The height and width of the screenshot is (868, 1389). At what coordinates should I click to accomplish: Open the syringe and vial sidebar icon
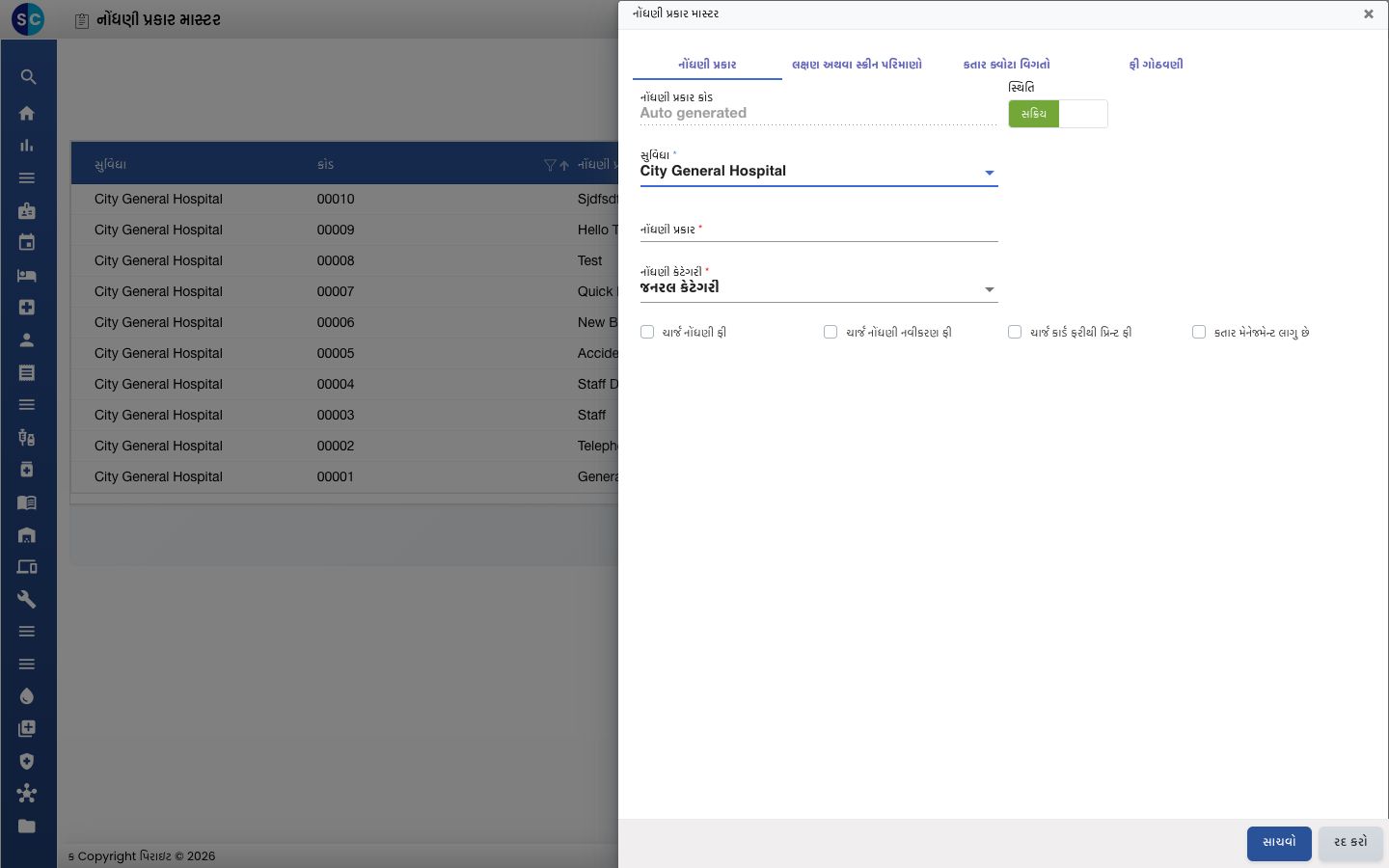(x=27, y=437)
